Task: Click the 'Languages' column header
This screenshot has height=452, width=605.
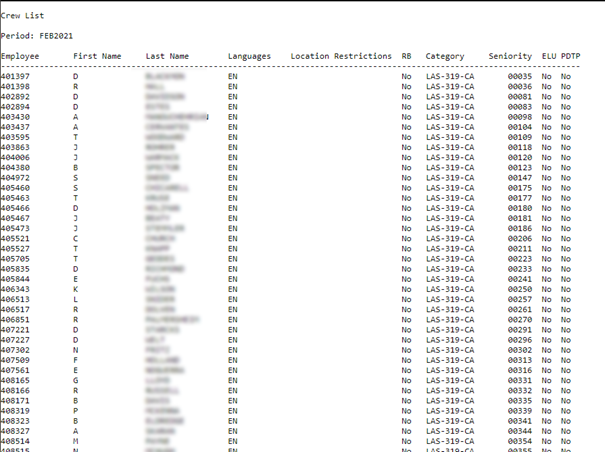Action: coord(249,56)
